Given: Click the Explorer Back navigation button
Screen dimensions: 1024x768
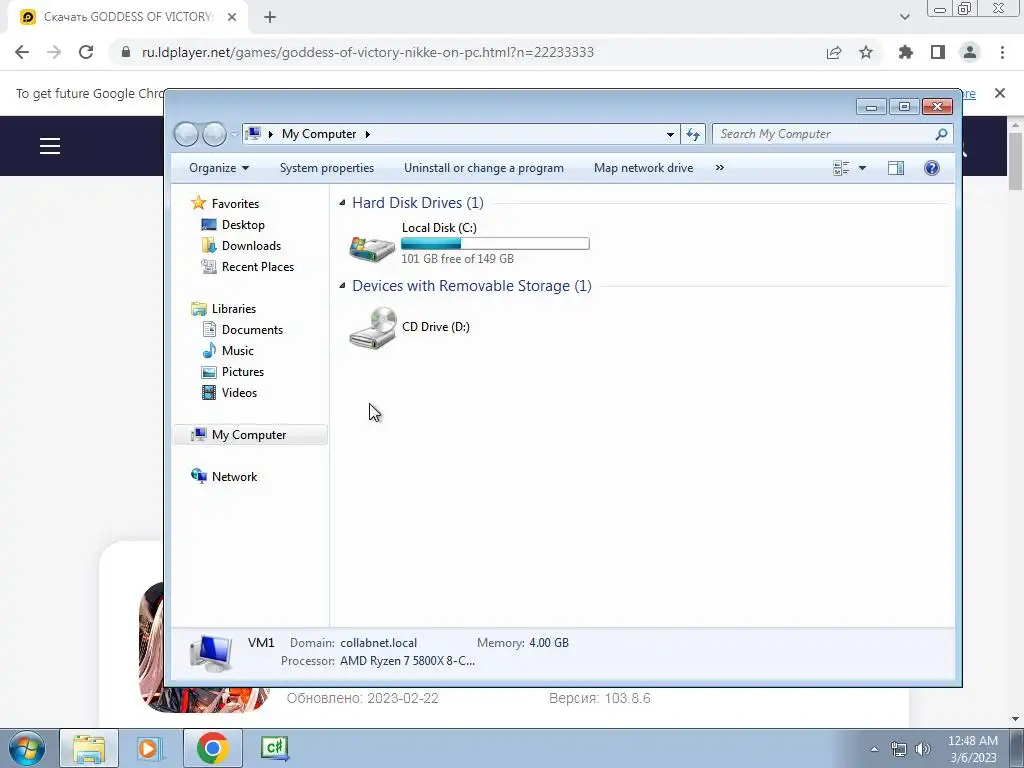Looking at the screenshot, I should coord(186,134).
